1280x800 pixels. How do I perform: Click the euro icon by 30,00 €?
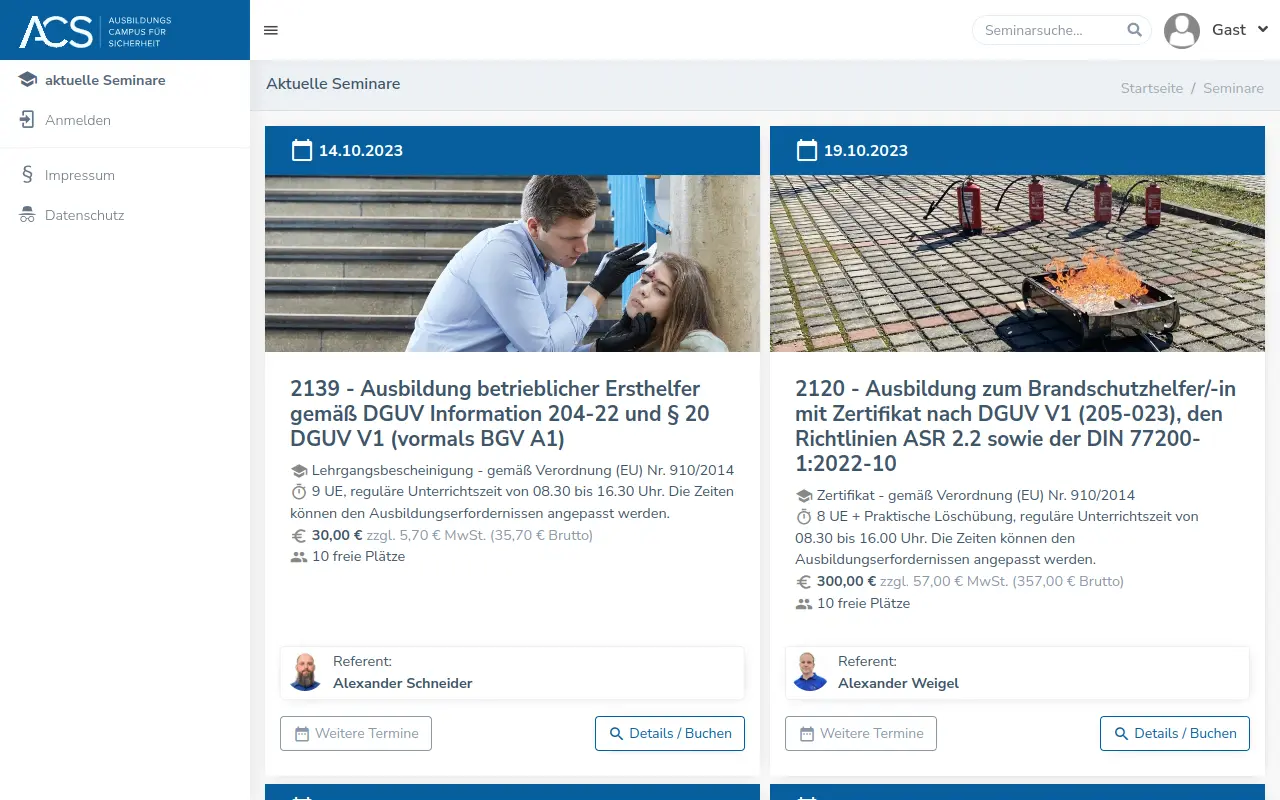(x=298, y=535)
